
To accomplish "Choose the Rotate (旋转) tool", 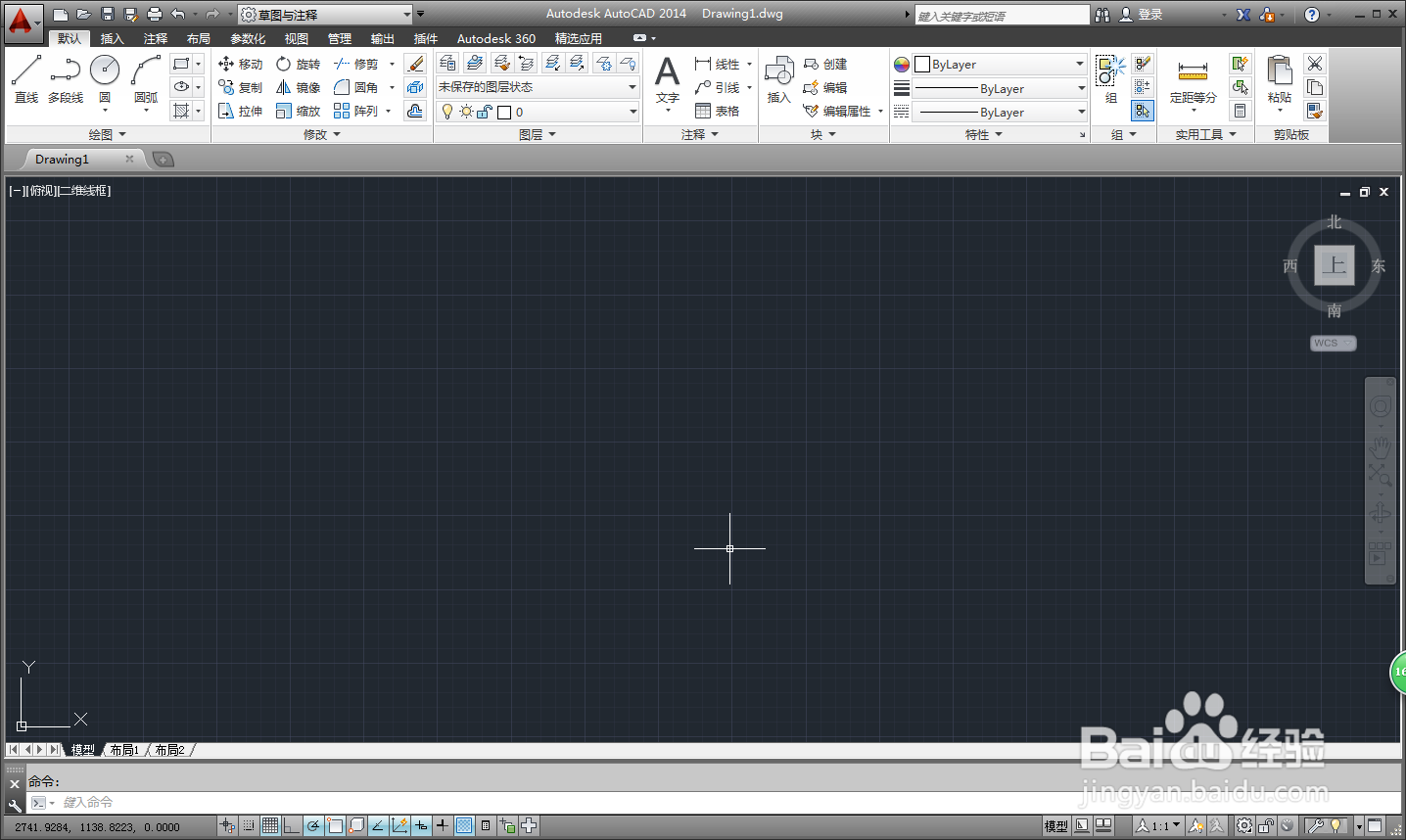I will point(298,64).
